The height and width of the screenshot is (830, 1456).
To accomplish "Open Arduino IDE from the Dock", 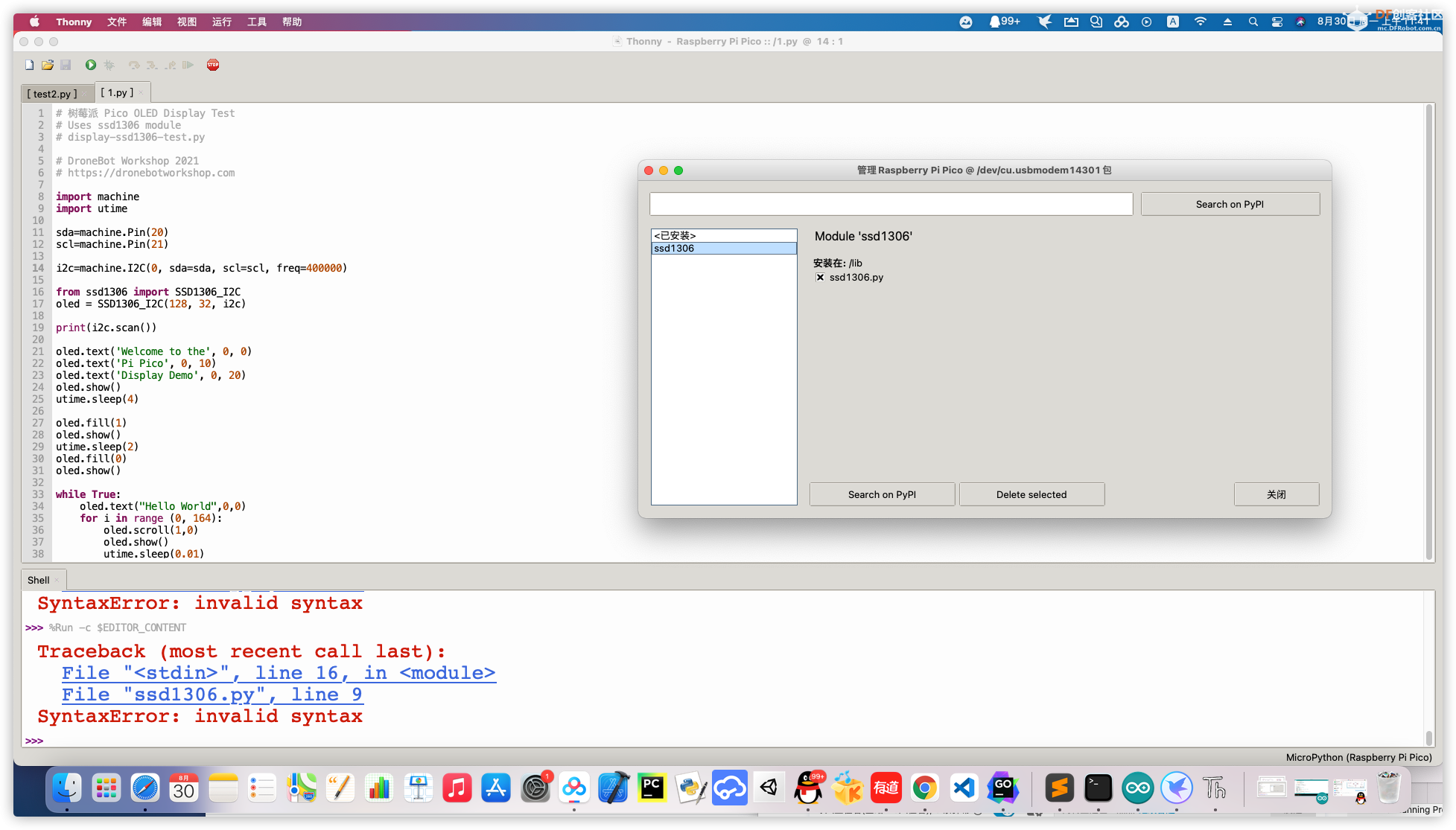I will pos(1138,788).
